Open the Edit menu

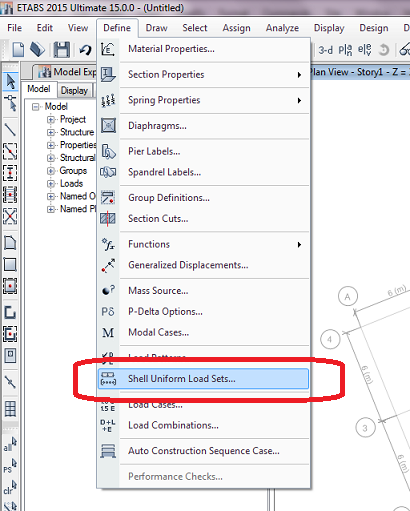(45, 28)
